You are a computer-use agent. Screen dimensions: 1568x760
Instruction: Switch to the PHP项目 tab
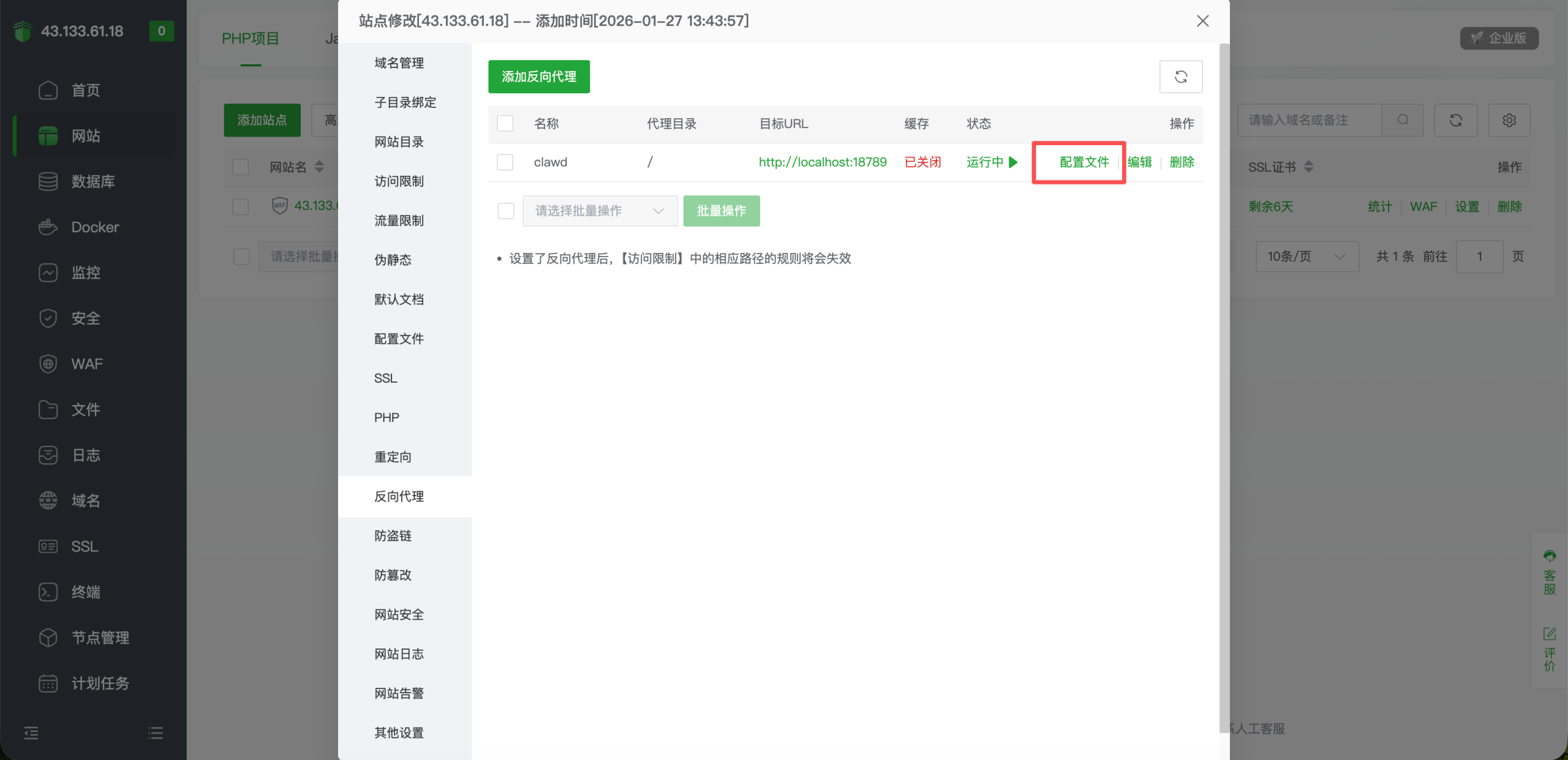(250, 39)
